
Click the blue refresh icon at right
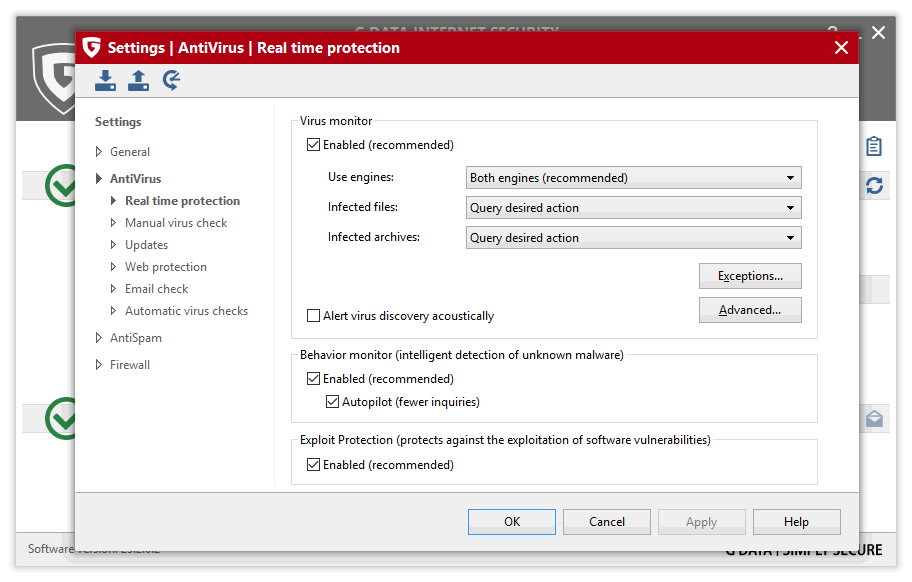[x=874, y=186]
